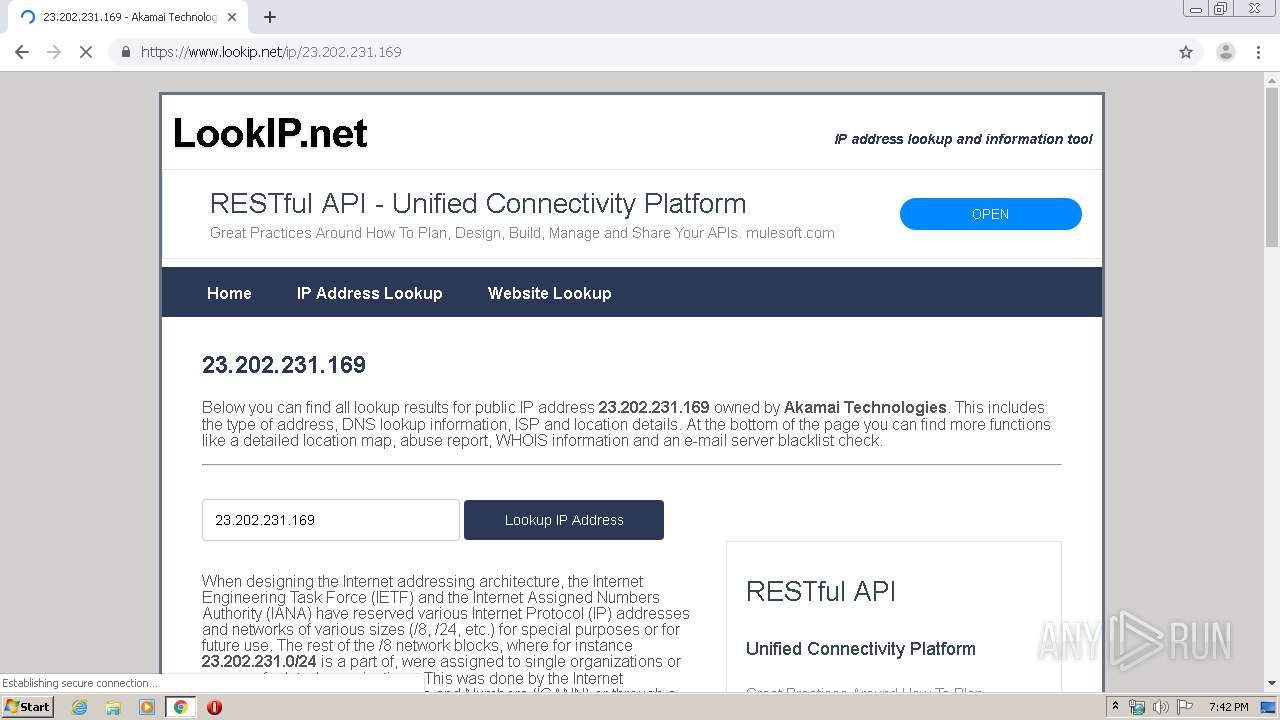Image resolution: width=1280 pixels, height=720 pixels.
Task: Open the volume speaker tray icon
Action: point(1160,707)
